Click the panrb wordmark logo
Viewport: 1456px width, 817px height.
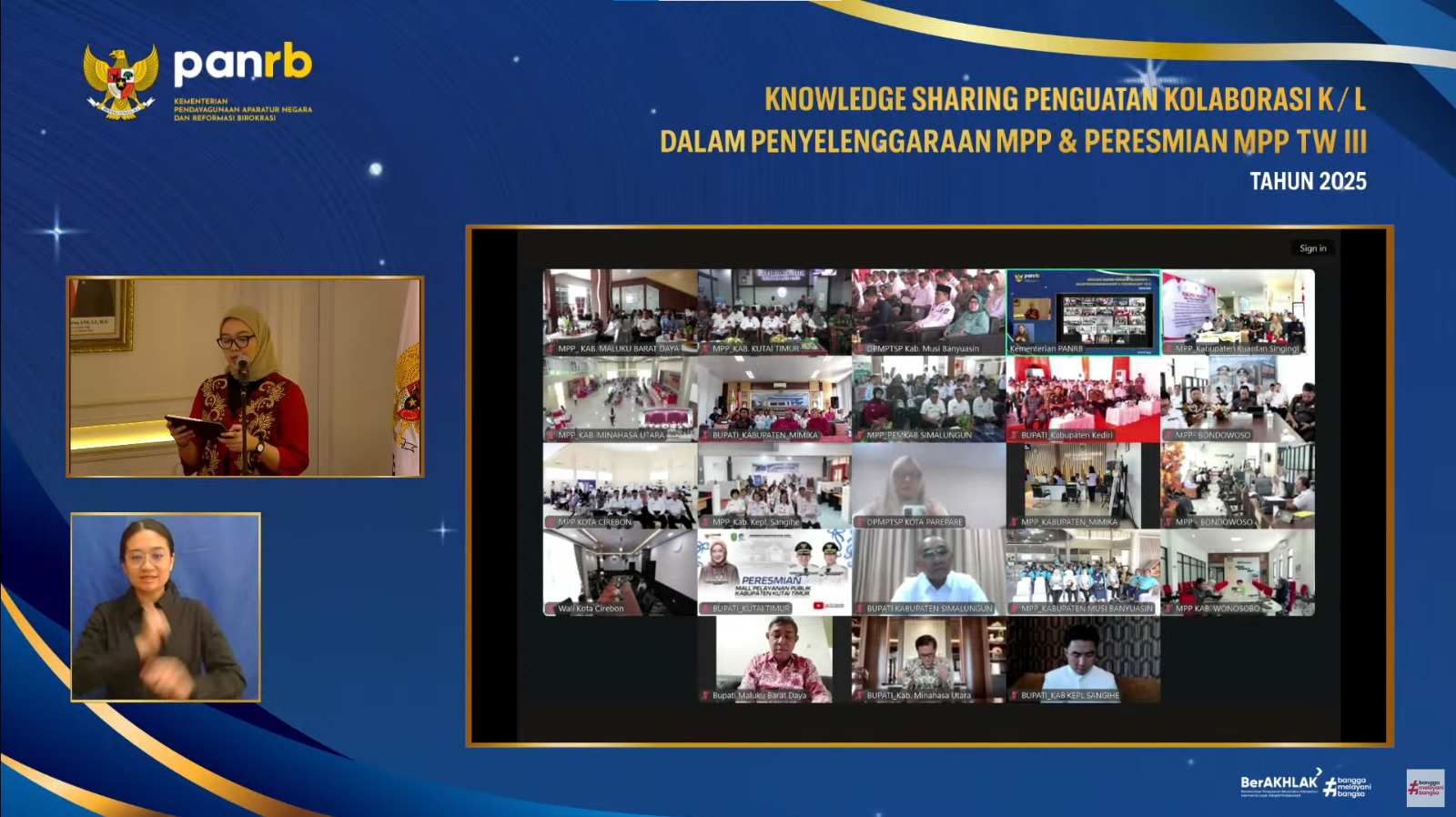pos(242,64)
